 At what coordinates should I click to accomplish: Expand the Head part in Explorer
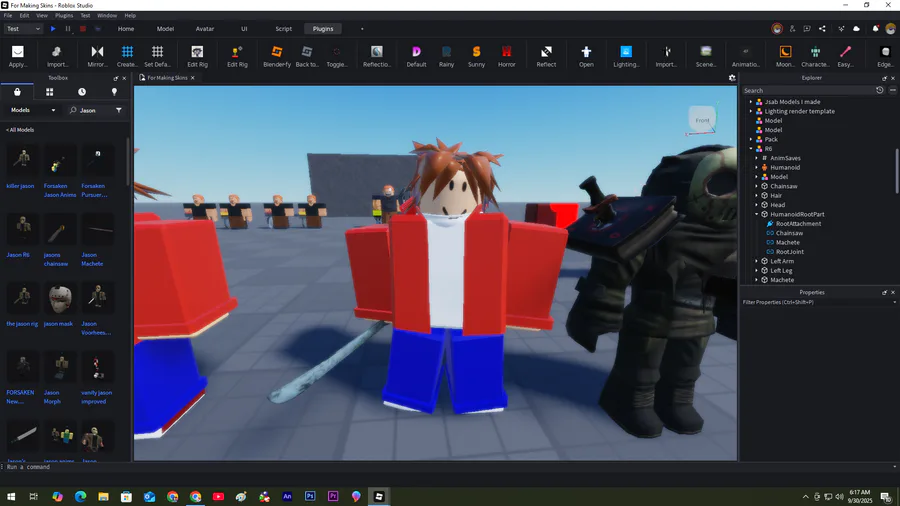(x=757, y=205)
